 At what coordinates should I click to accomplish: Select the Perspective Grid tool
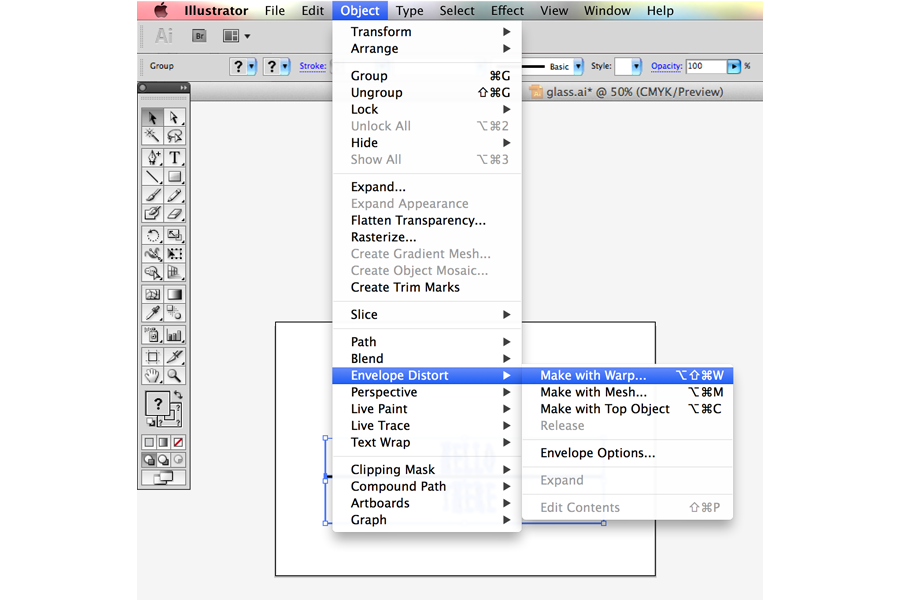(x=174, y=272)
